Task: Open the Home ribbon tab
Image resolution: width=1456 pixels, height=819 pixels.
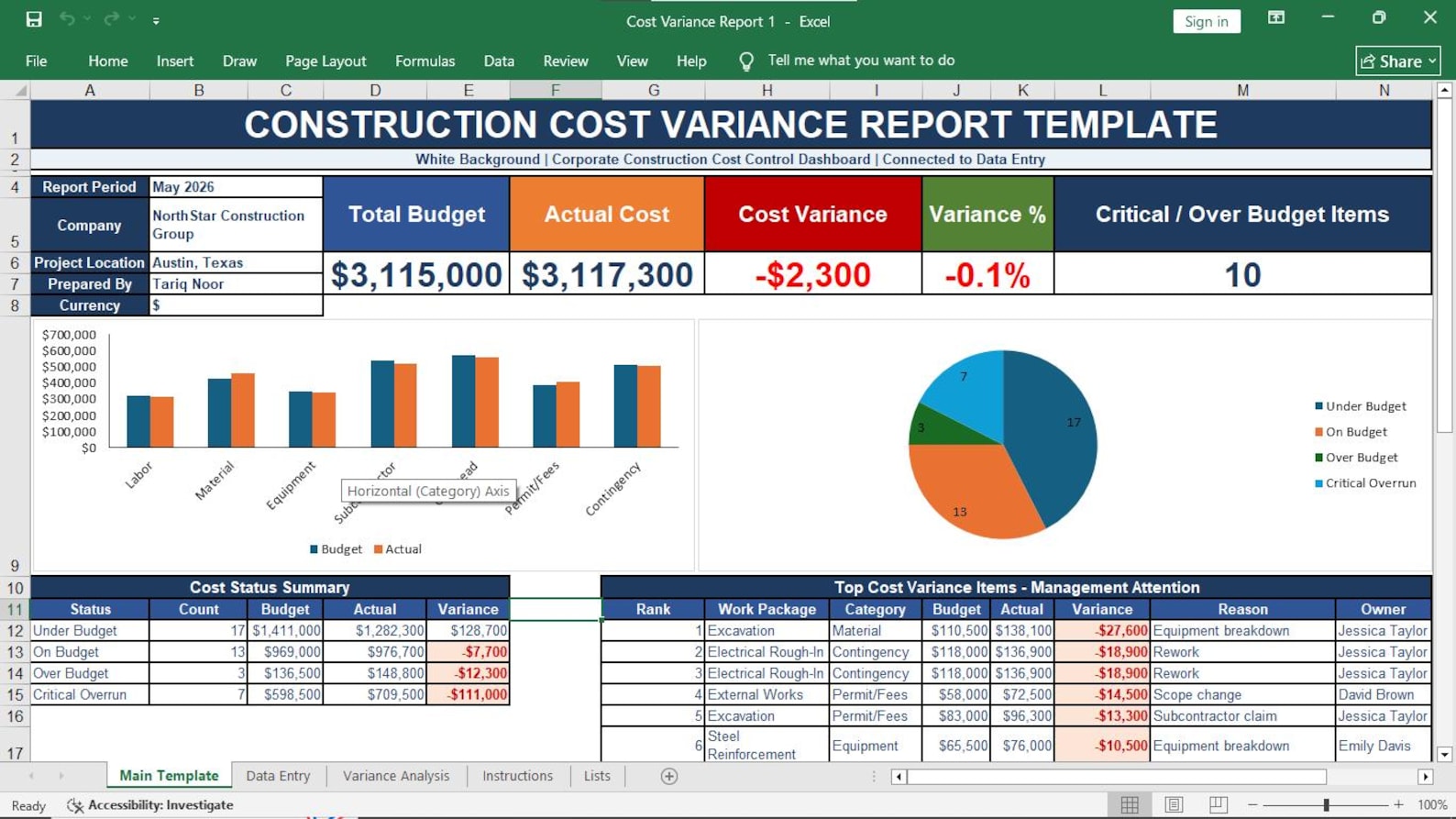Action: tap(108, 61)
